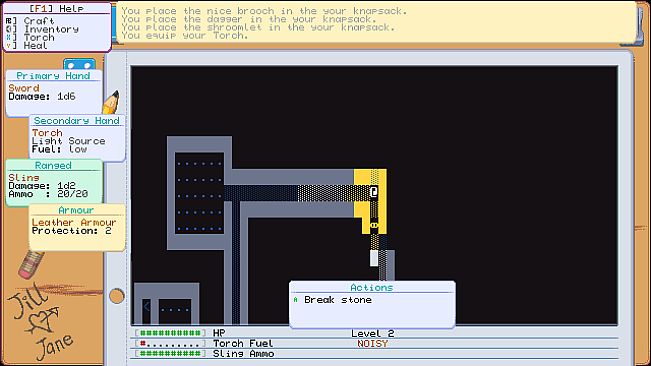Click the Protection: 2 value
Viewport: 651px width, 366px height.
(x=71, y=231)
